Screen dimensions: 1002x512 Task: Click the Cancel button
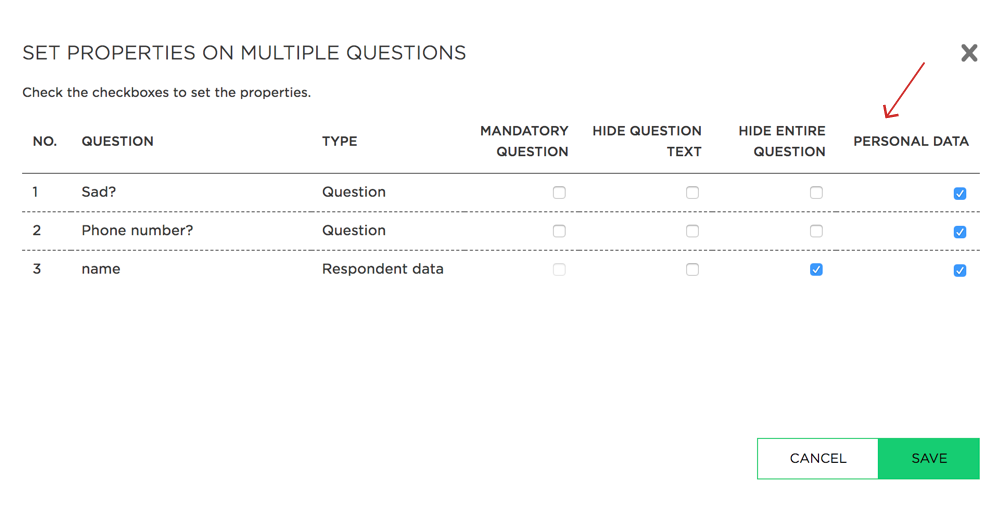(818, 458)
